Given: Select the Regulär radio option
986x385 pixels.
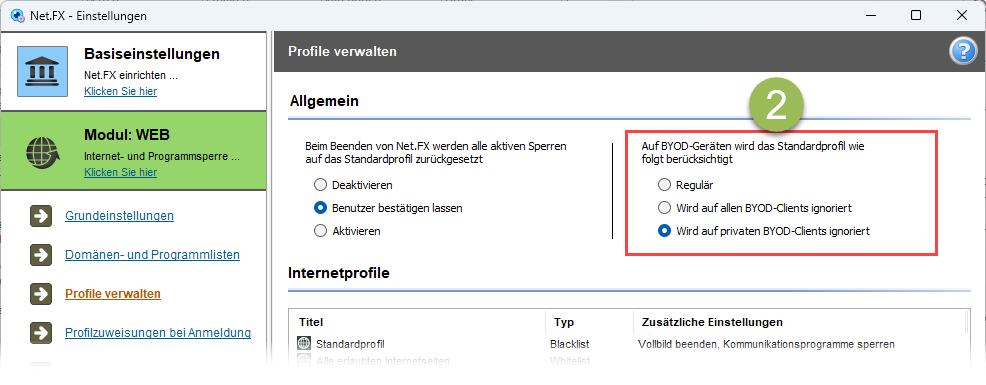Looking at the screenshot, I should tap(664, 185).
